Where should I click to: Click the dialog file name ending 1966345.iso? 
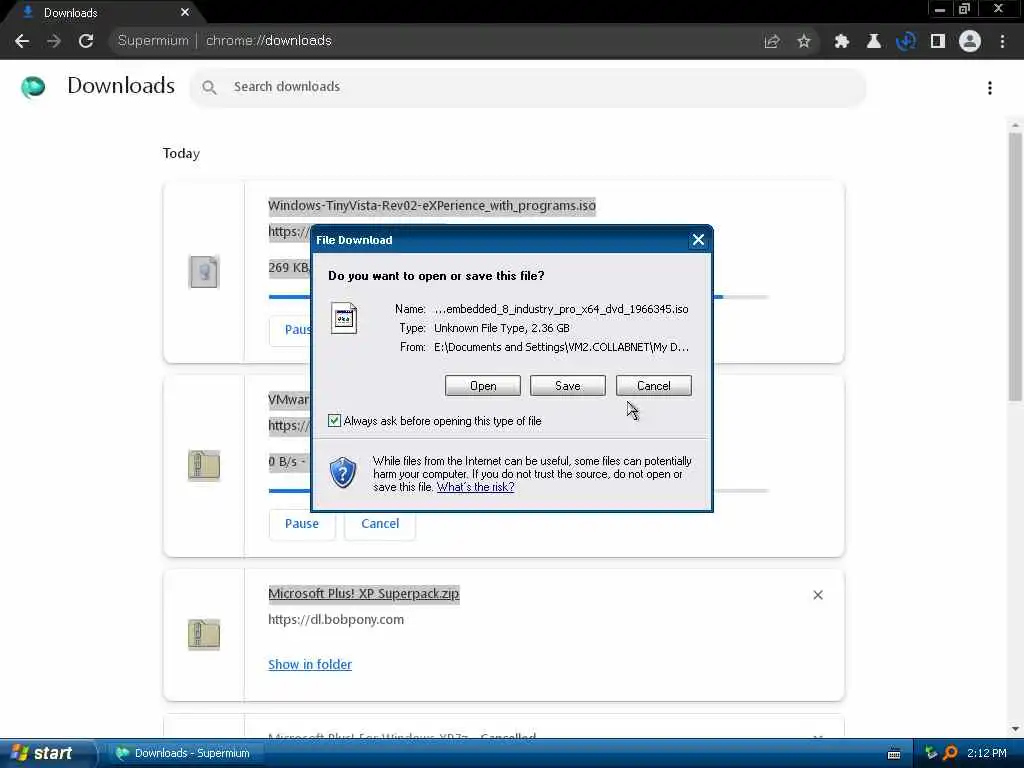[x=561, y=309]
